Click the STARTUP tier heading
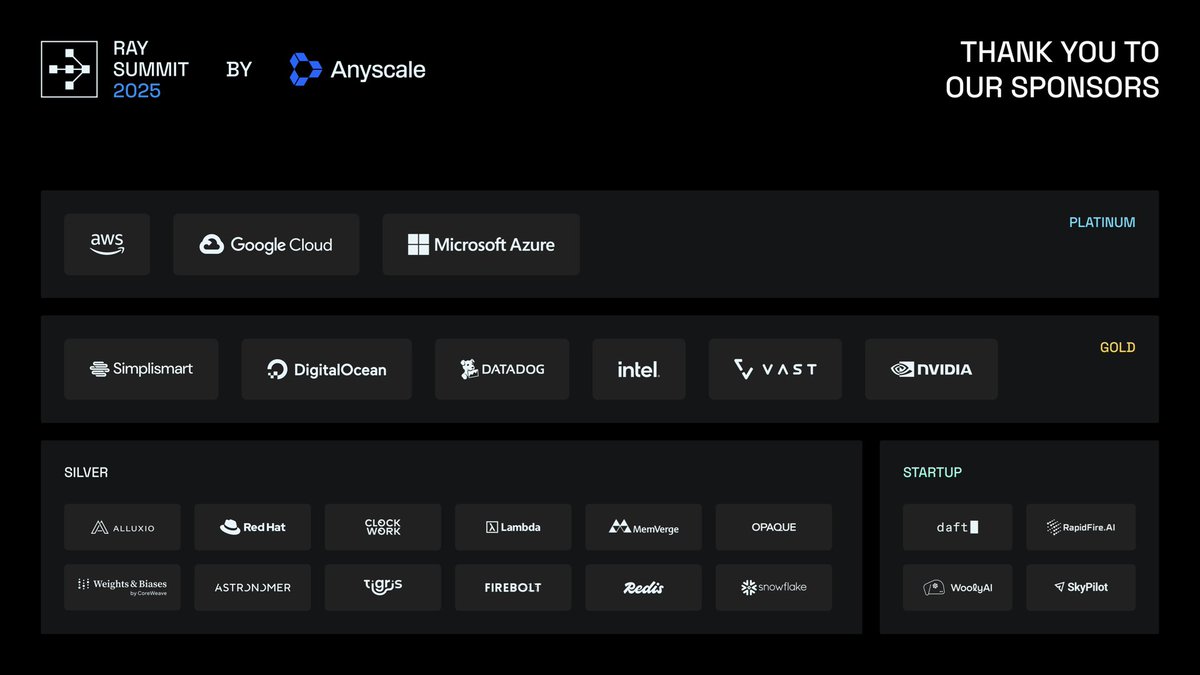This screenshot has height=675, width=1200. point(932,472)
